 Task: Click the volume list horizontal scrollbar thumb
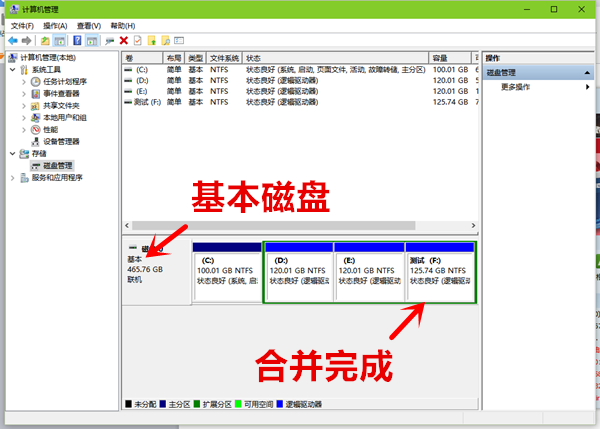[x=274, y=225]
